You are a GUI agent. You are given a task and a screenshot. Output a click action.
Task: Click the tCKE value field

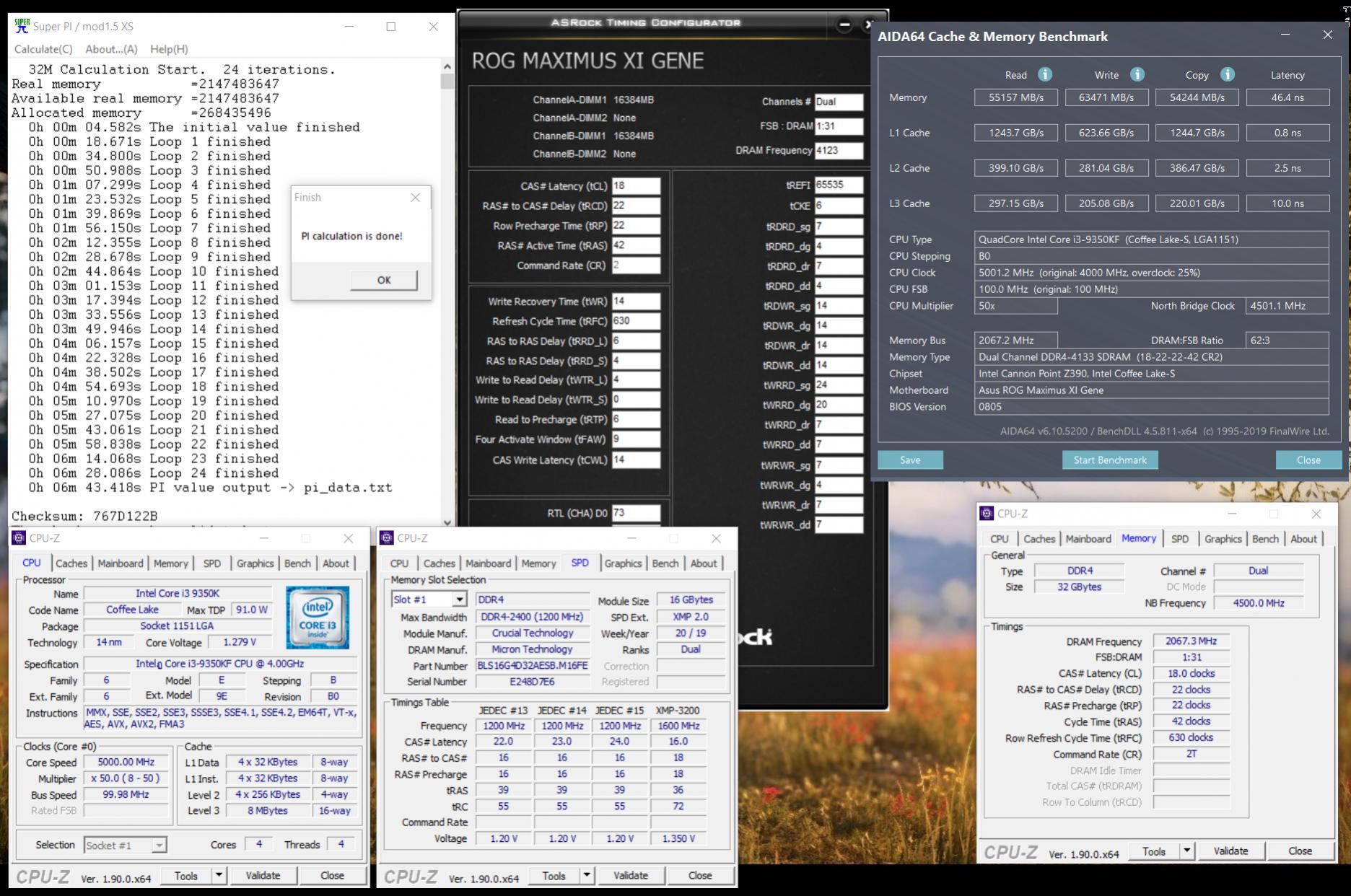(x=839, y=206)
